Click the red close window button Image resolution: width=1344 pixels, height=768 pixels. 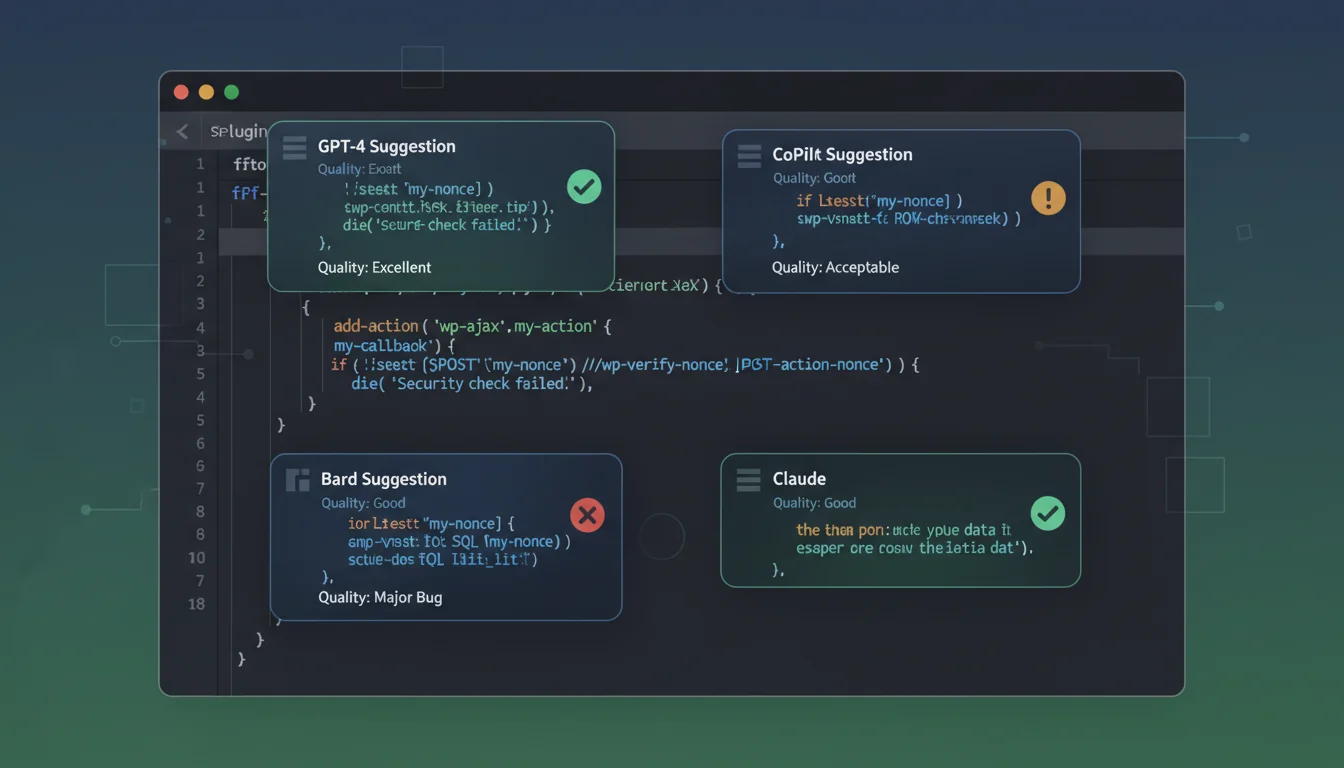point(181,92)
